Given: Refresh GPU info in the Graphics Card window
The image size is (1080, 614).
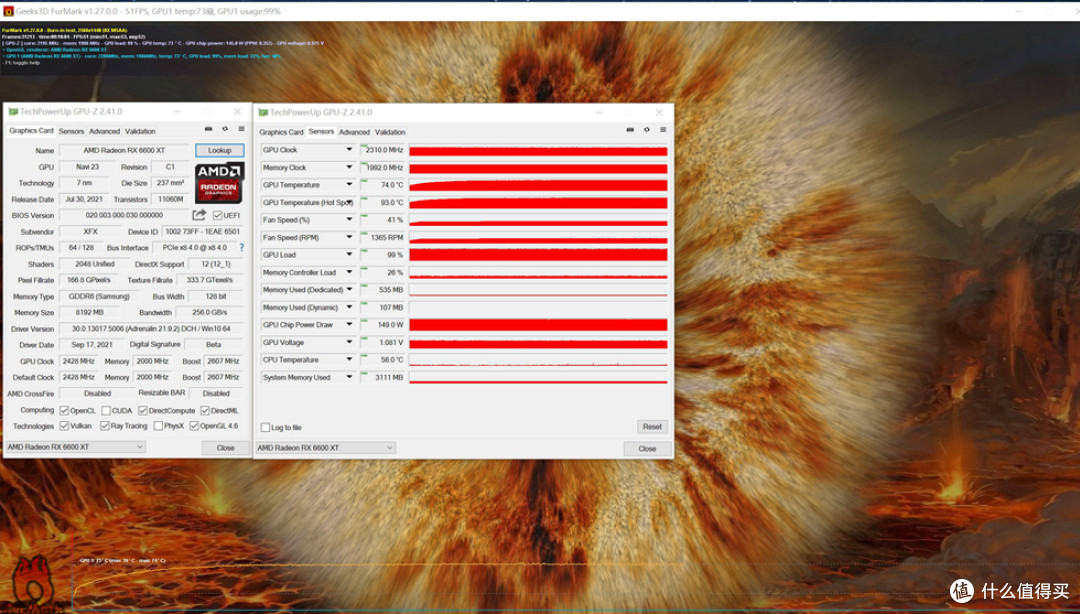Looking at the screenshot, I should pyautogui.click(x=225, y=129).
